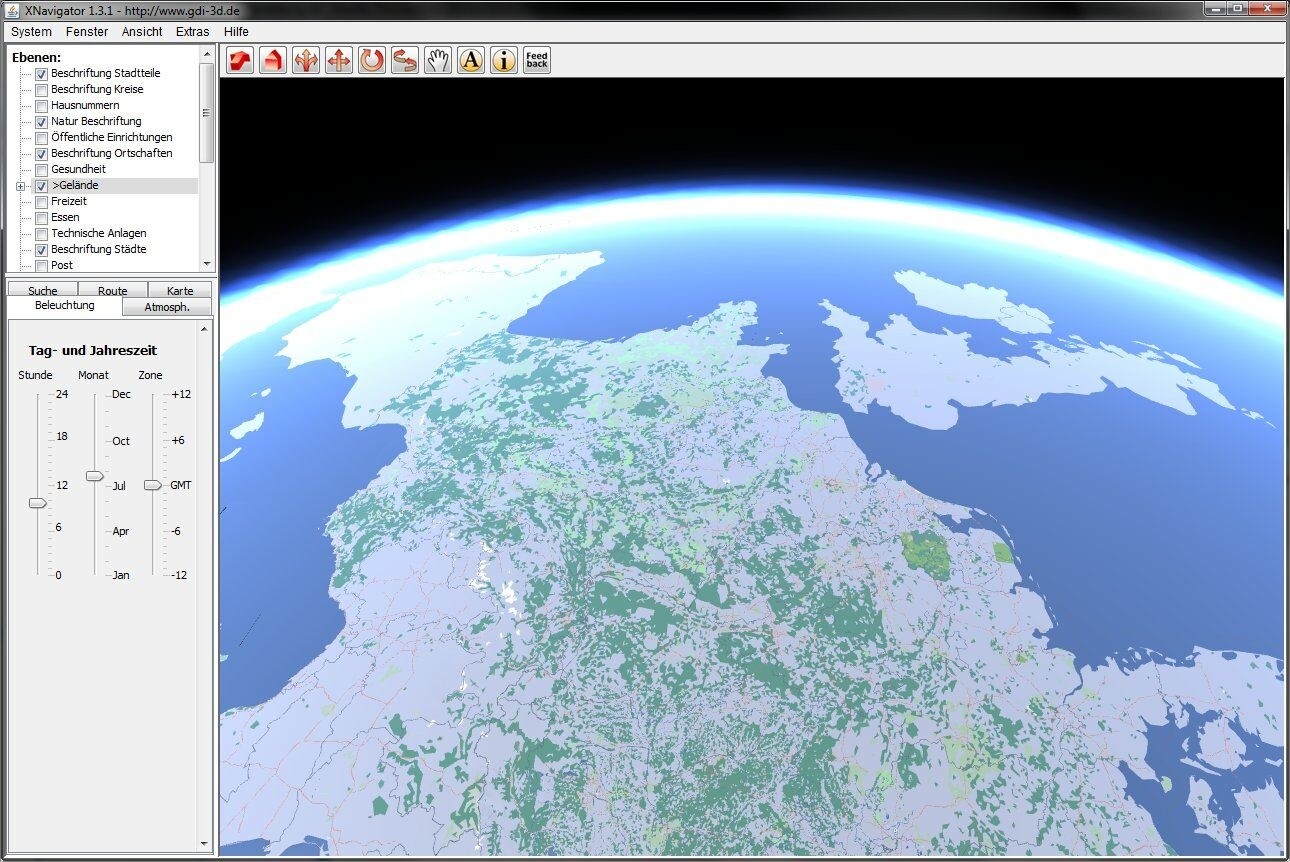Click the layers panel scrollbar down arrow
Image resolution: width=1290 pixels, height=862 pixels.
tap(207, 263)
